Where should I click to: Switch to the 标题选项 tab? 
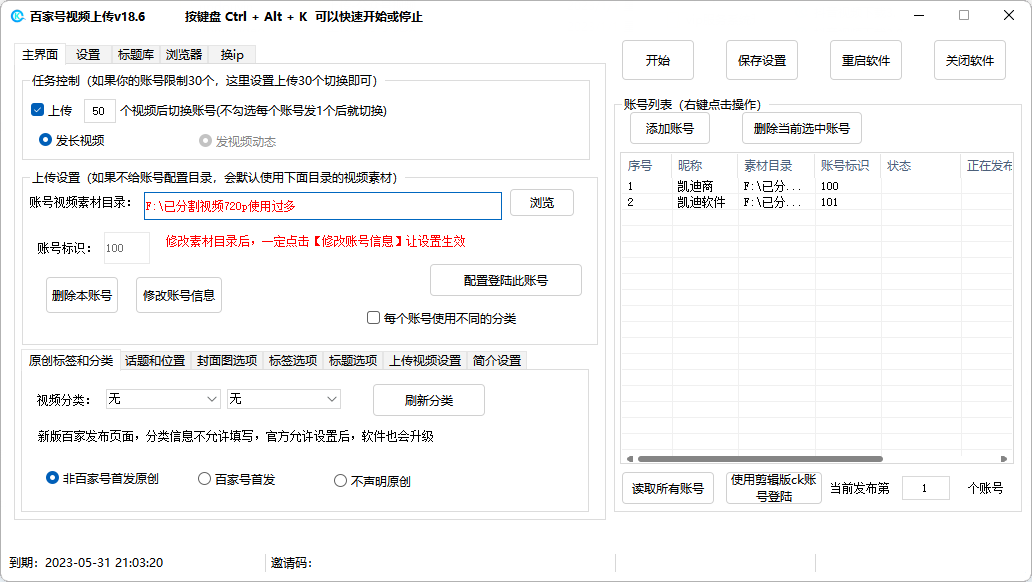(x=353, y=361)
